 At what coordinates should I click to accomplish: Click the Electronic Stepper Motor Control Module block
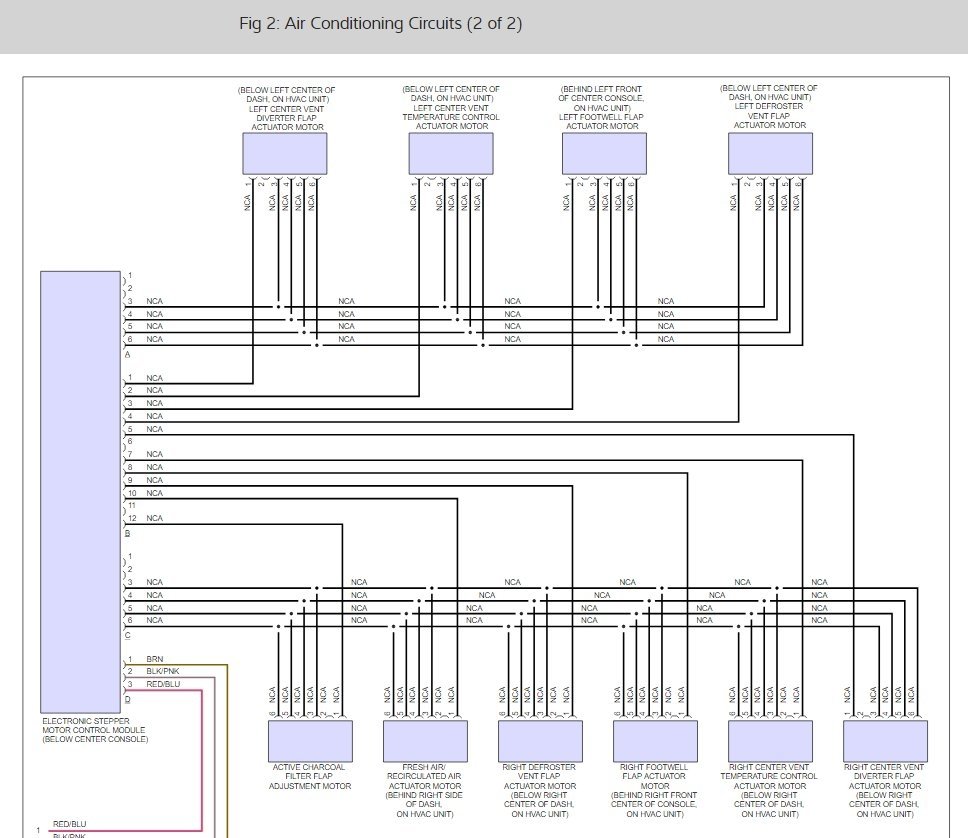tap(80, 490)
